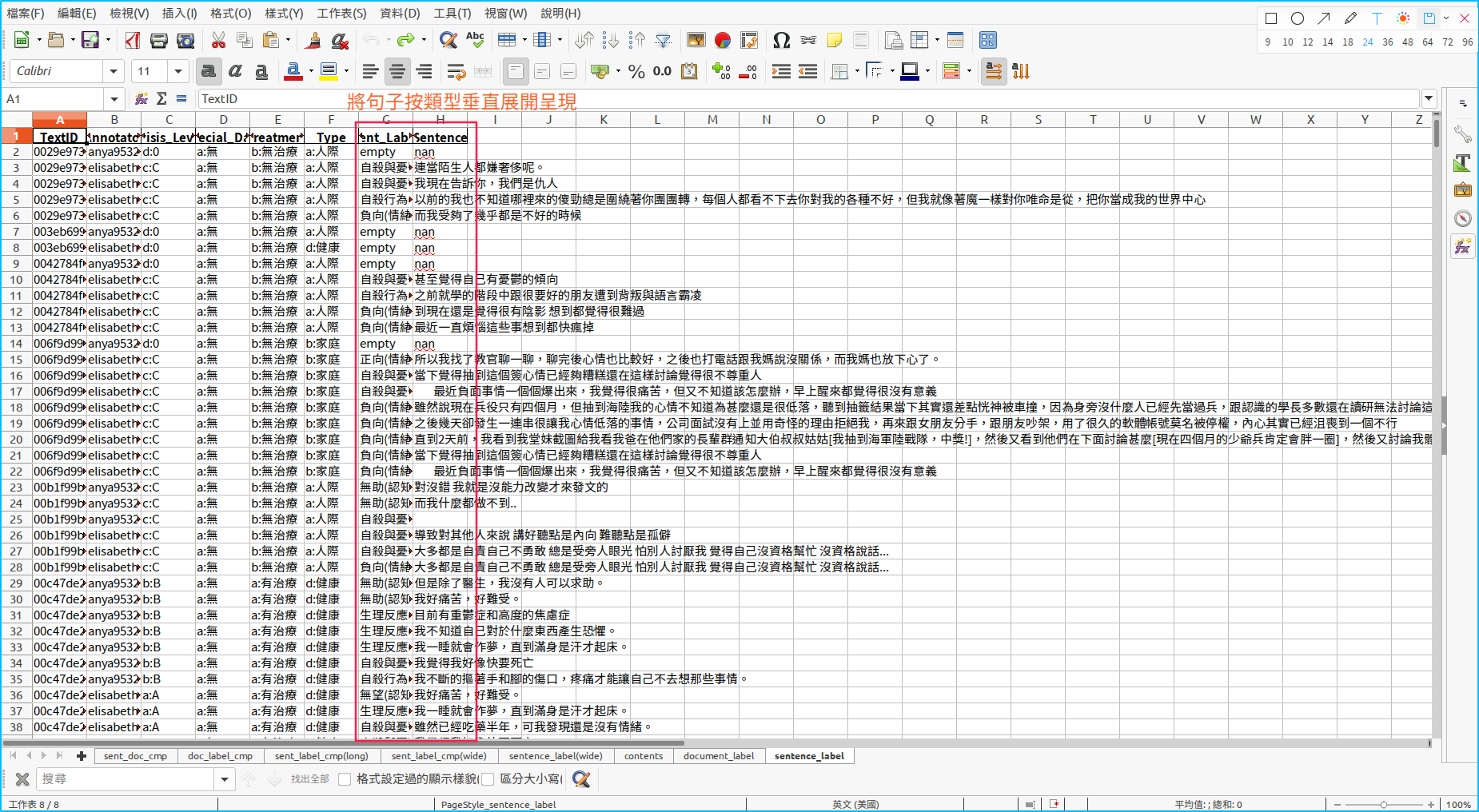1479x812 pixels.
Task: Insert an image
Action: click(696, 40)
